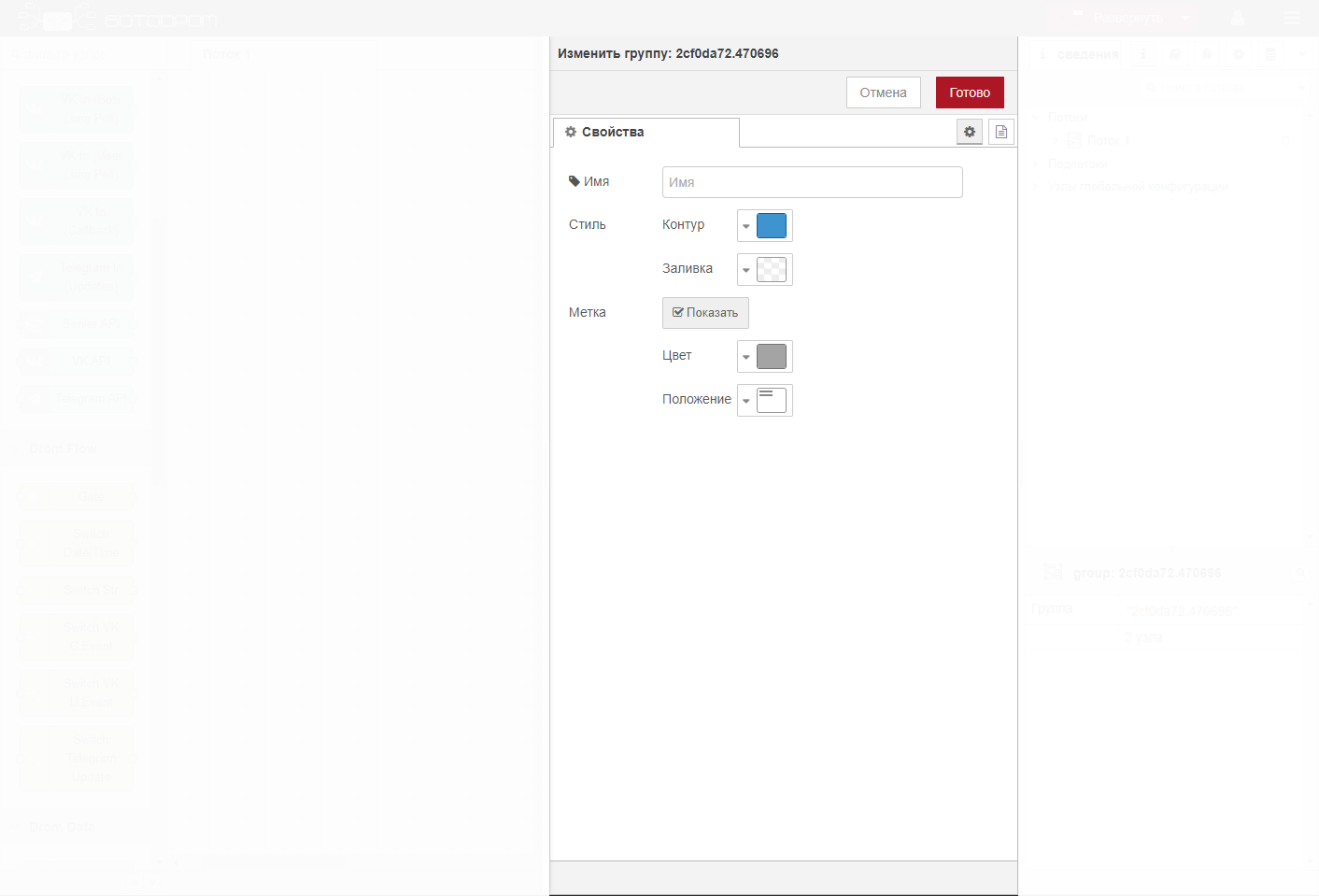
Task: Focus the Имя name input field
Action: (x=813, y=182)
